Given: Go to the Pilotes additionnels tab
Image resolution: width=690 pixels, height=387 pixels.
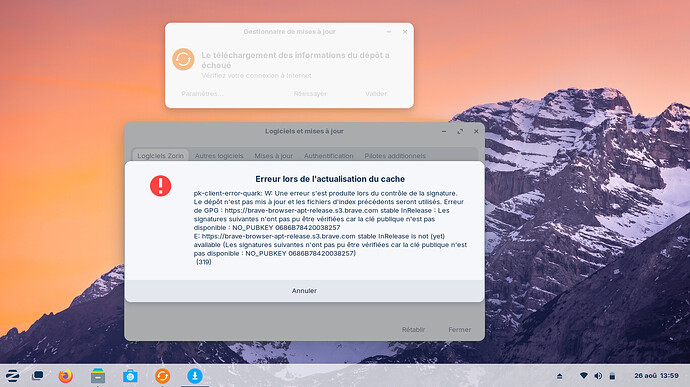Looking at the screenshot, I should tap(395, 156).
